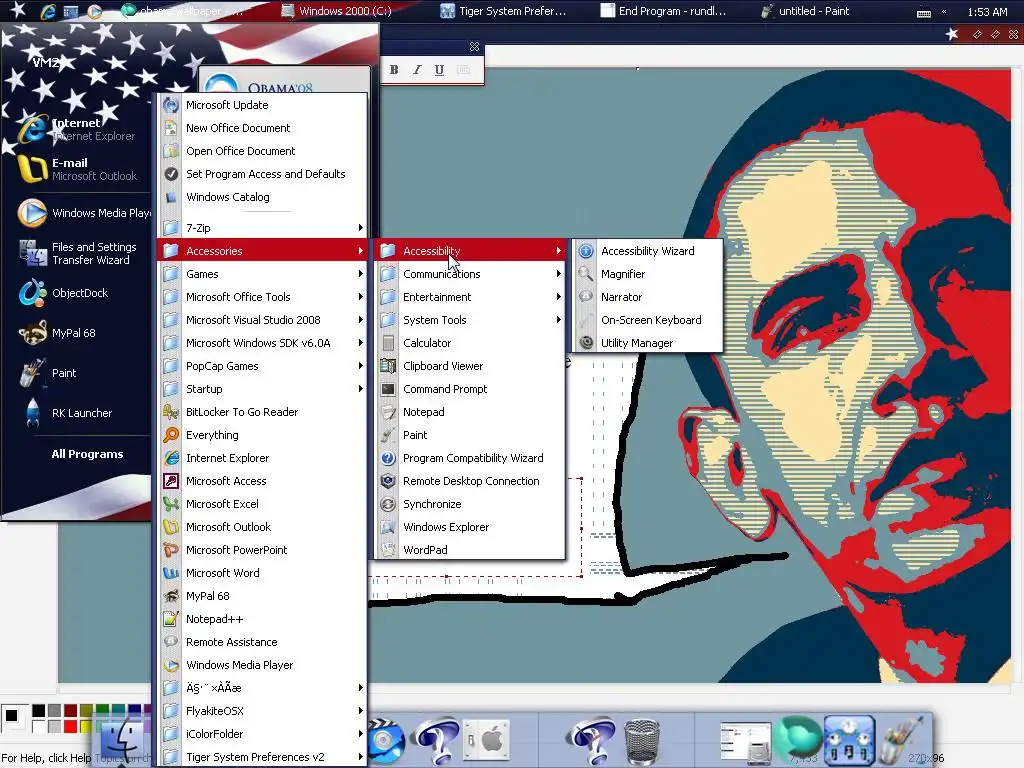Open Calculator from Accessories menu
This screenshot has width=1024, height=768.
(469, 343)
